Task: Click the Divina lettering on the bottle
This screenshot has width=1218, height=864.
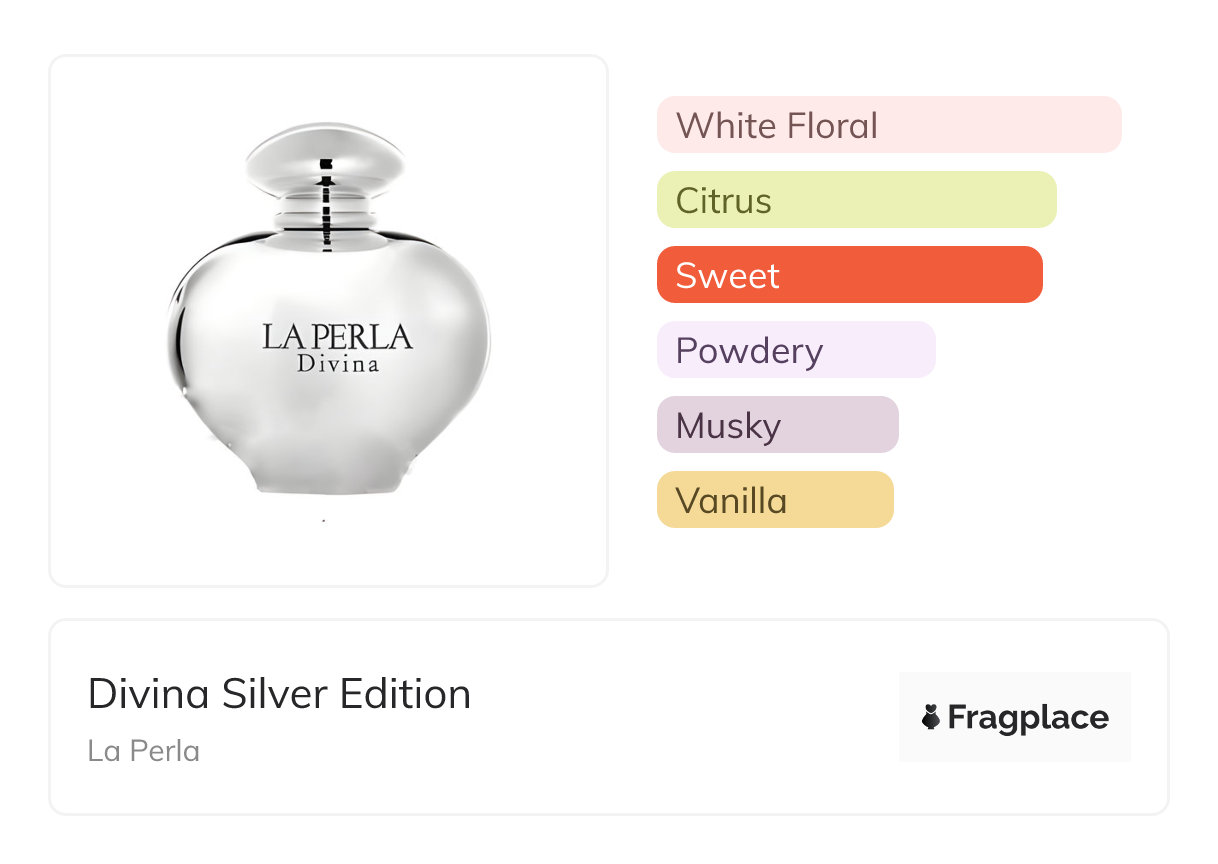Action: click(338, 364)
